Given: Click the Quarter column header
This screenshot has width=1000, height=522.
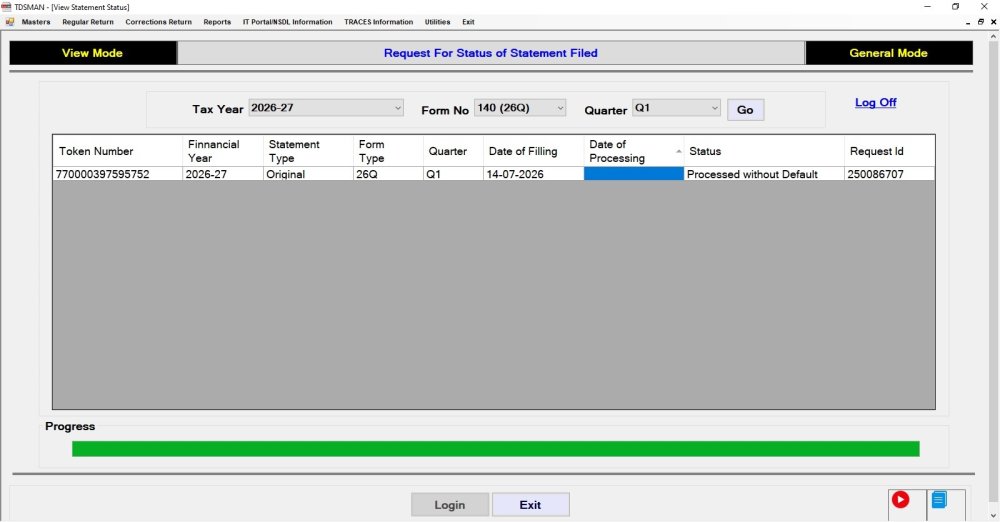Looking at the screenshot, I should tap(453, 151).
